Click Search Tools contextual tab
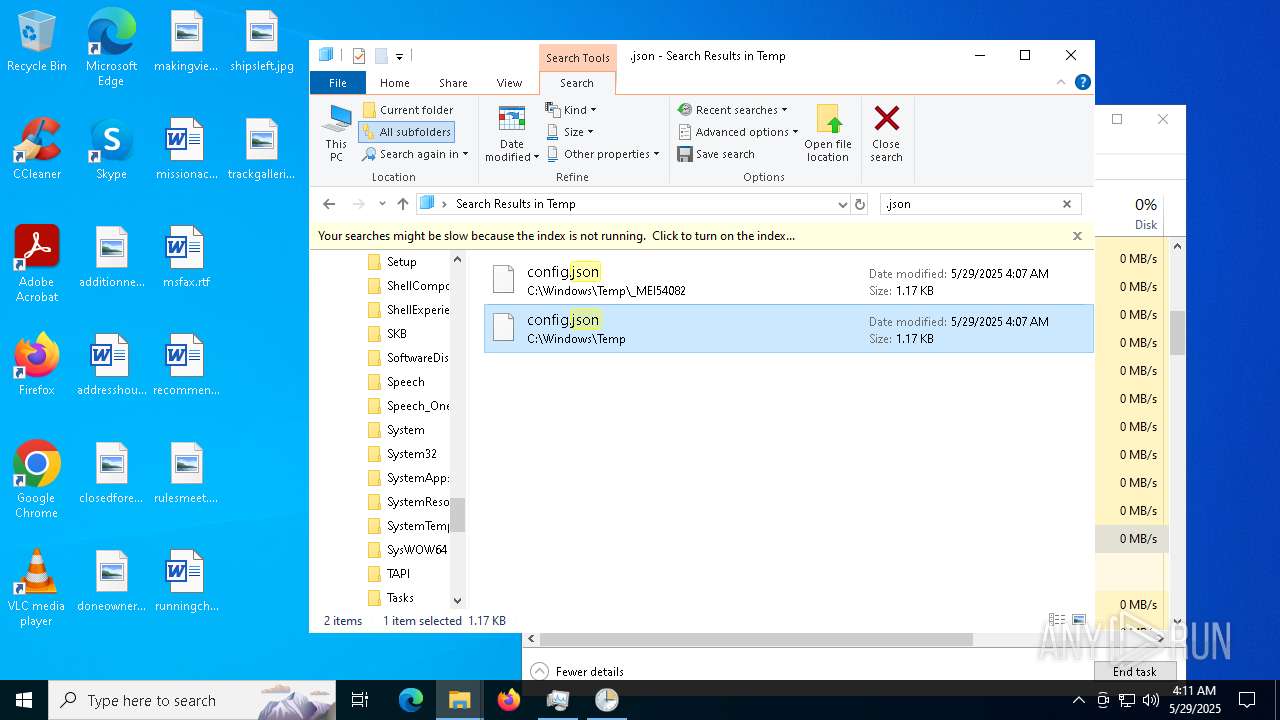The height and width of the screenshot is (720, 1280). (x=577, y=58)
